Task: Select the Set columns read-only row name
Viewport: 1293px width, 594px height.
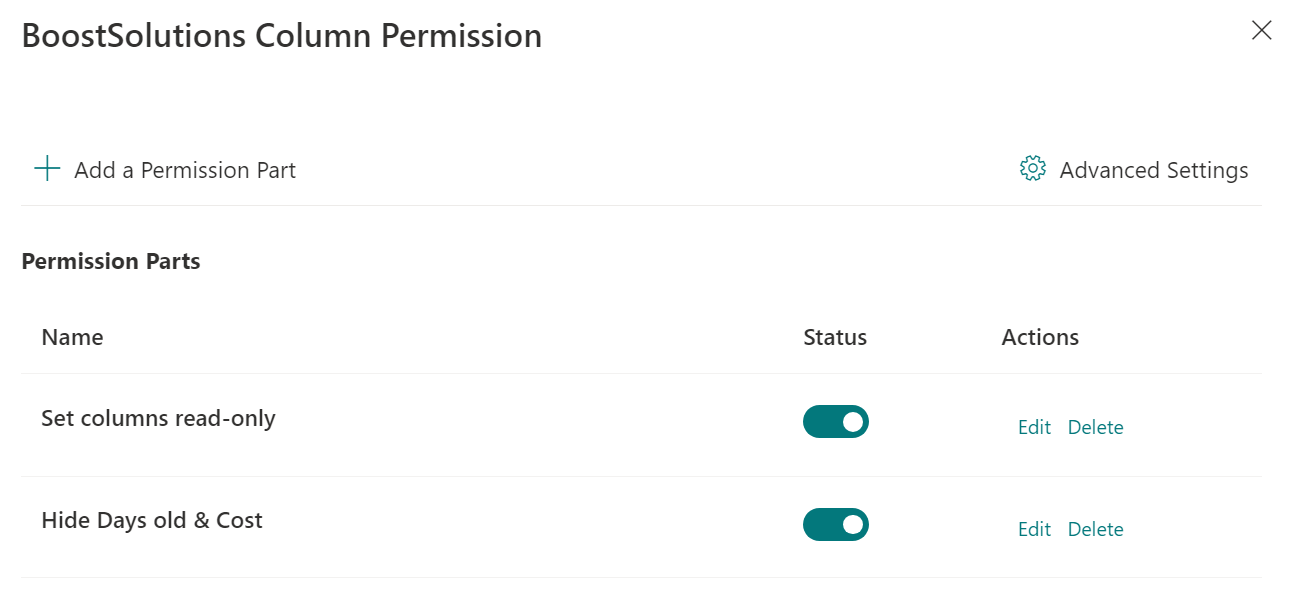Action: [x=158, y=418]
